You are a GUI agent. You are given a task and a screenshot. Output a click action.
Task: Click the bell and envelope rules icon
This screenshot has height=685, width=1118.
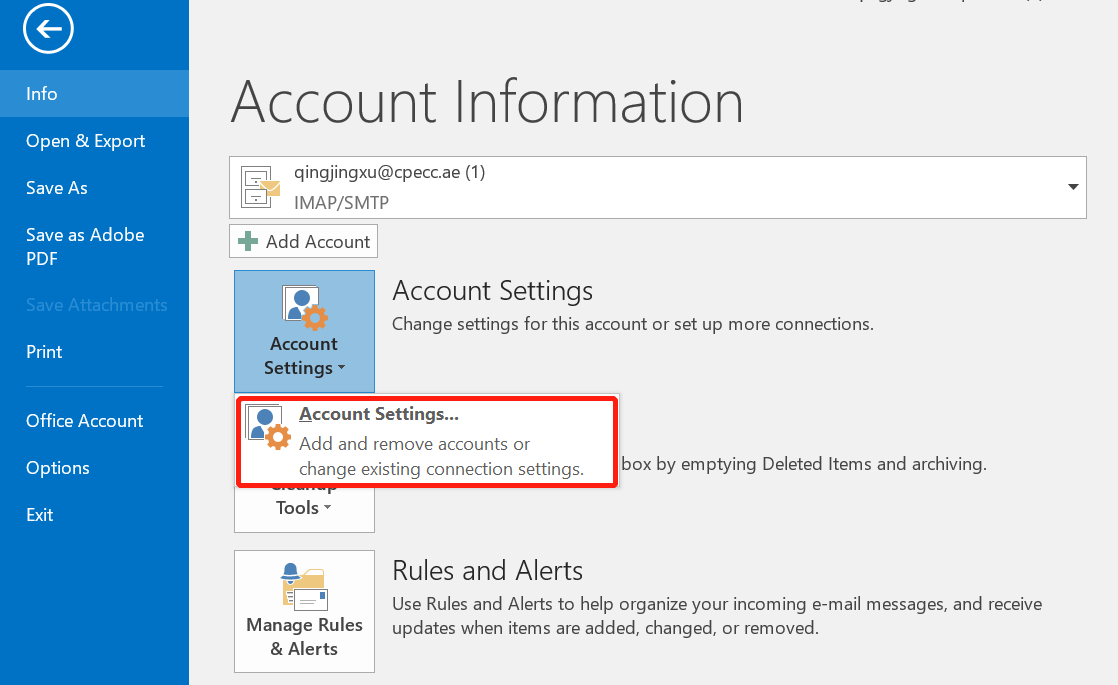(304, 587)
